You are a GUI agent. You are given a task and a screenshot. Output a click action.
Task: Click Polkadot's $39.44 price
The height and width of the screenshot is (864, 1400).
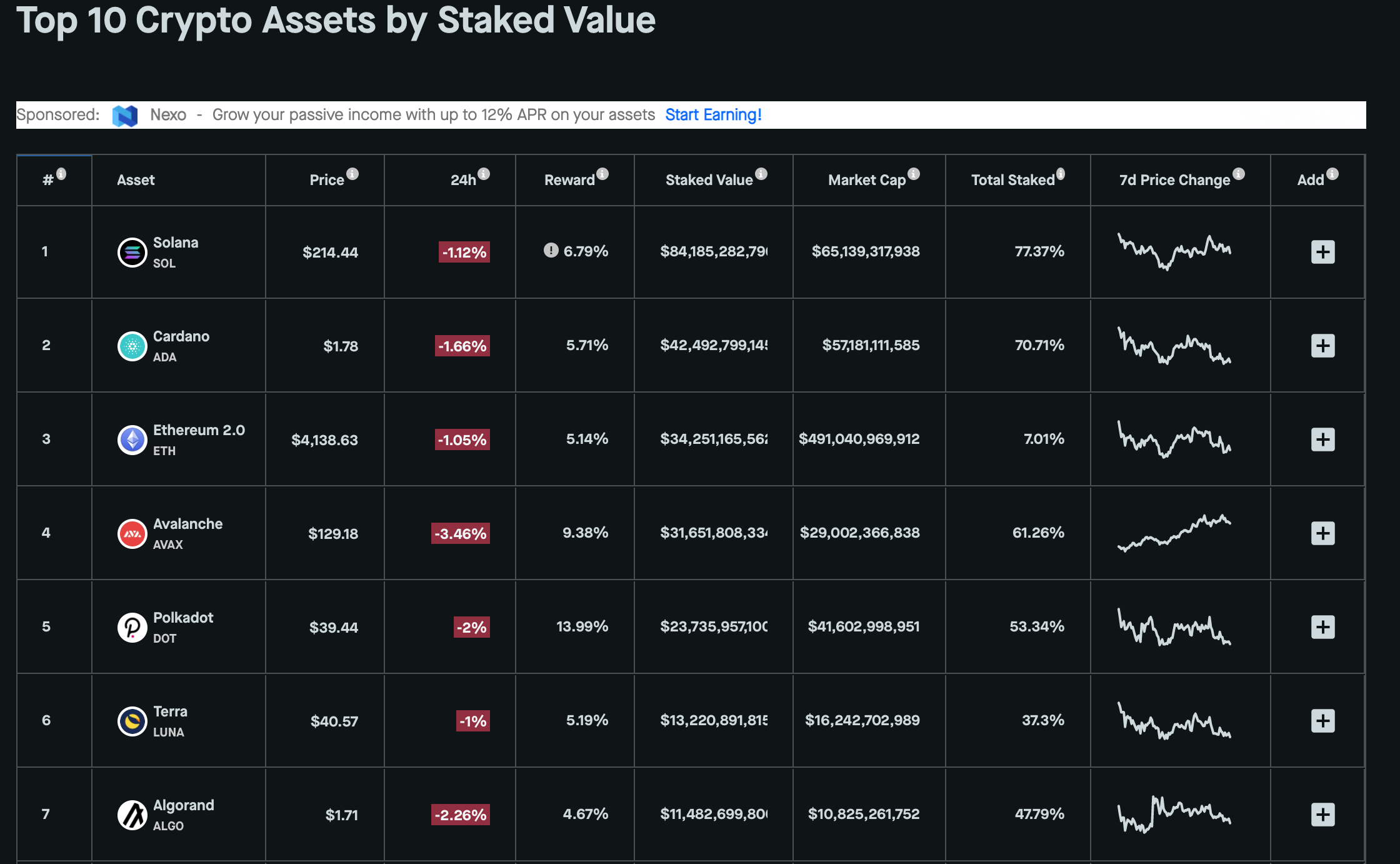(x=334, y=628)
